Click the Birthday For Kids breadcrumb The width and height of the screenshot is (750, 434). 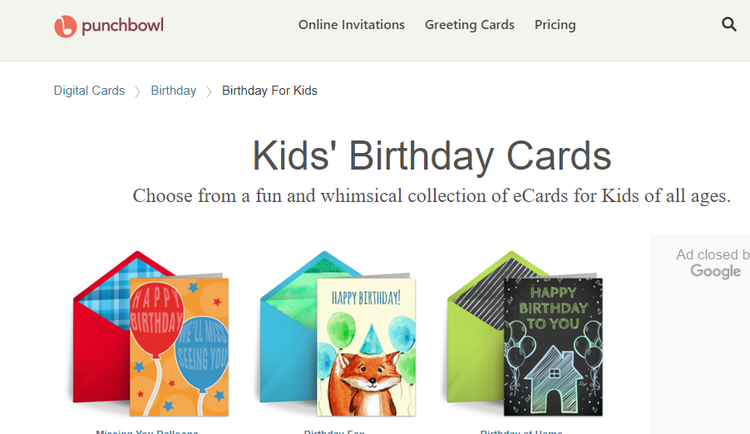pos(269,91)
